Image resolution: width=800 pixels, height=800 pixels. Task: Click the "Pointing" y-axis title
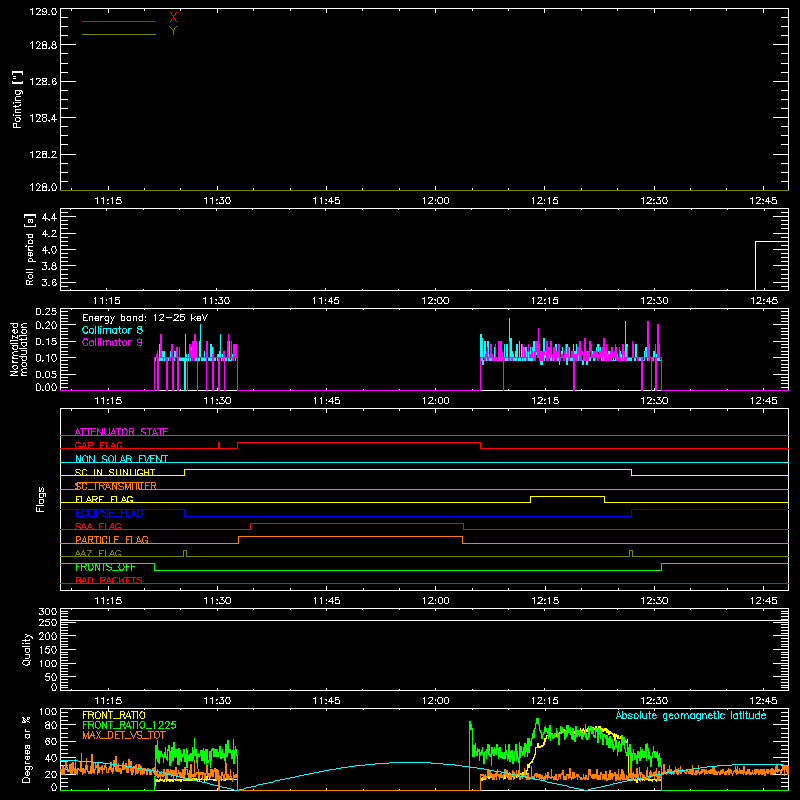click(18, 99)
